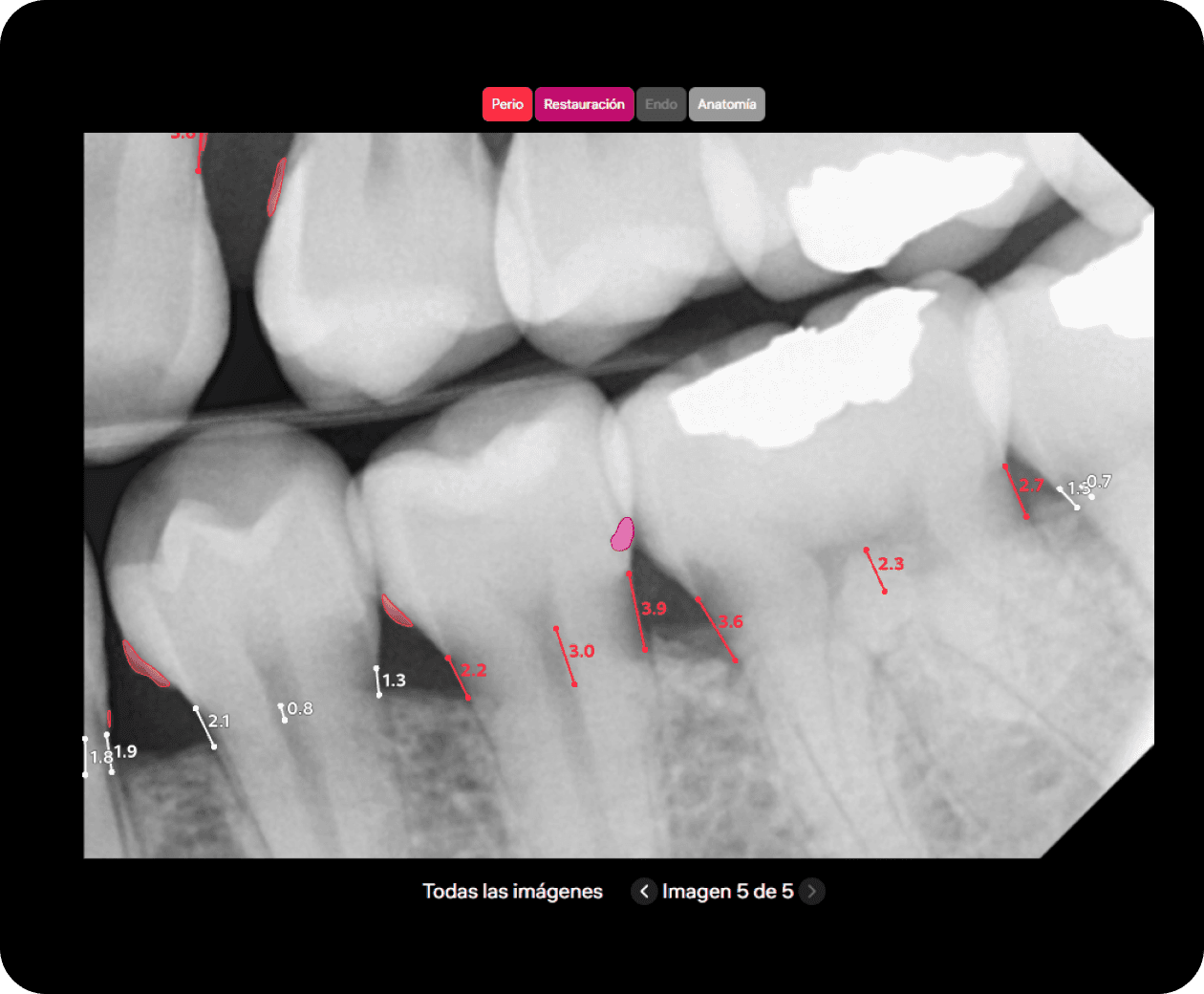Click the red outlined area above 2.2
This screenshot has height=994, width=1204.
coord(397,612)
